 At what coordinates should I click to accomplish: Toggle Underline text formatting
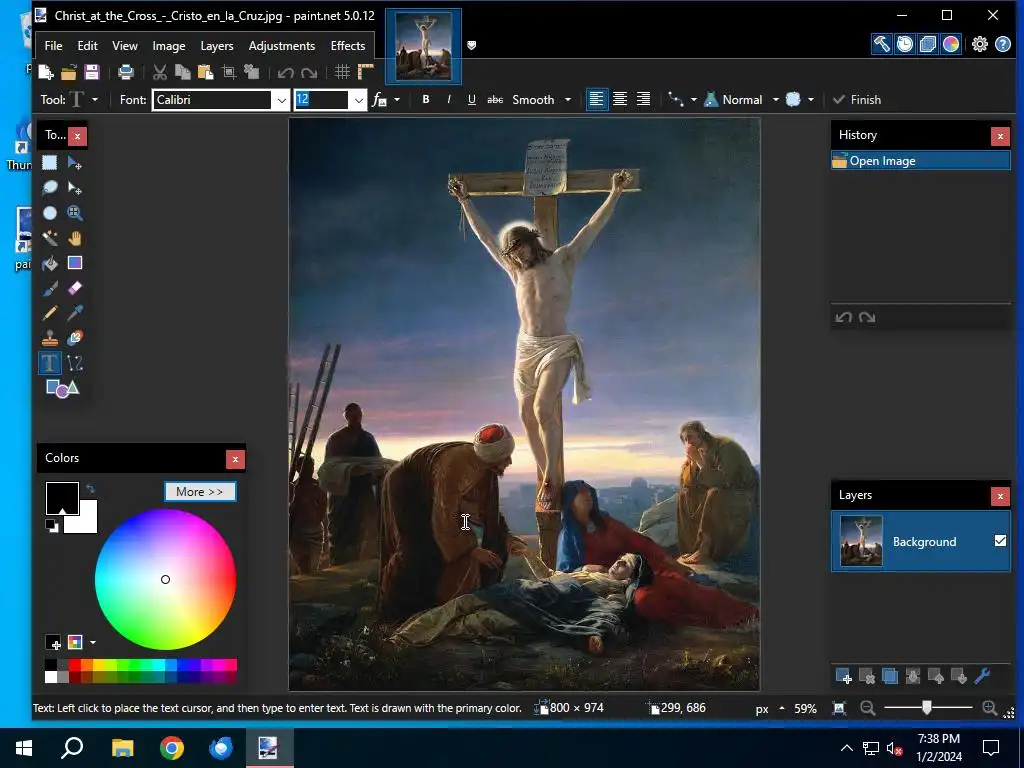pos(472,100)
